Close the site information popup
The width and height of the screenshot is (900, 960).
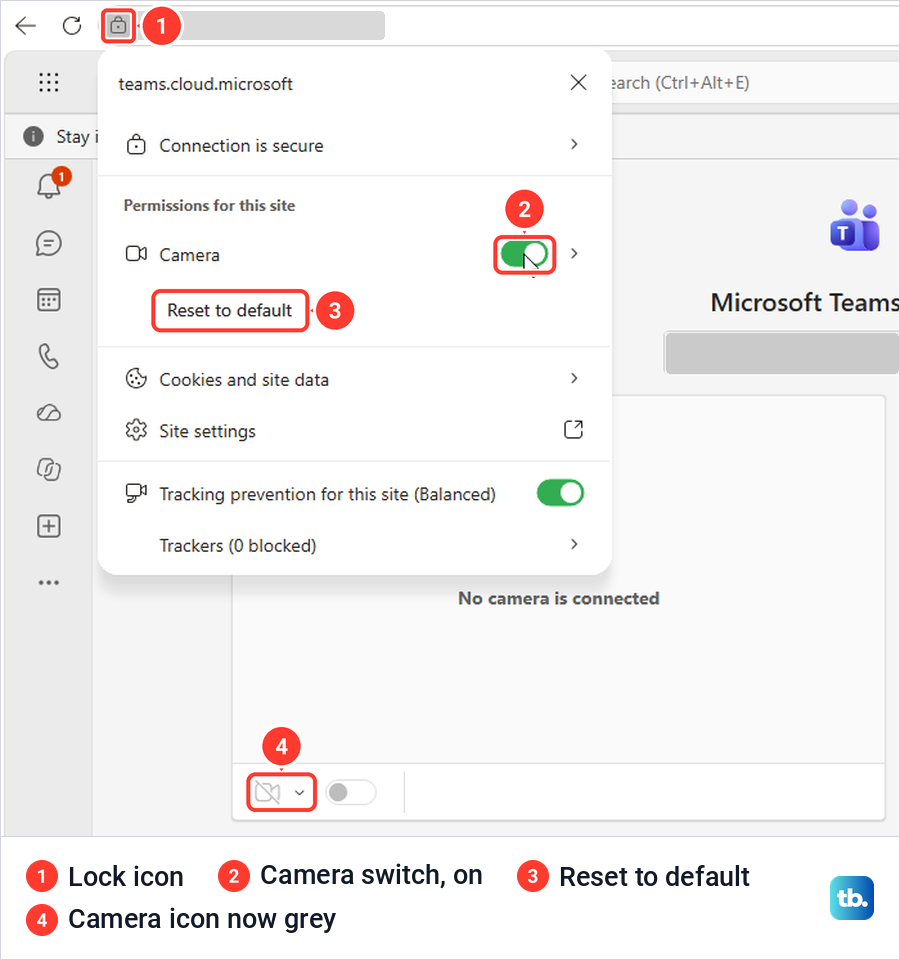click(579, 83)
